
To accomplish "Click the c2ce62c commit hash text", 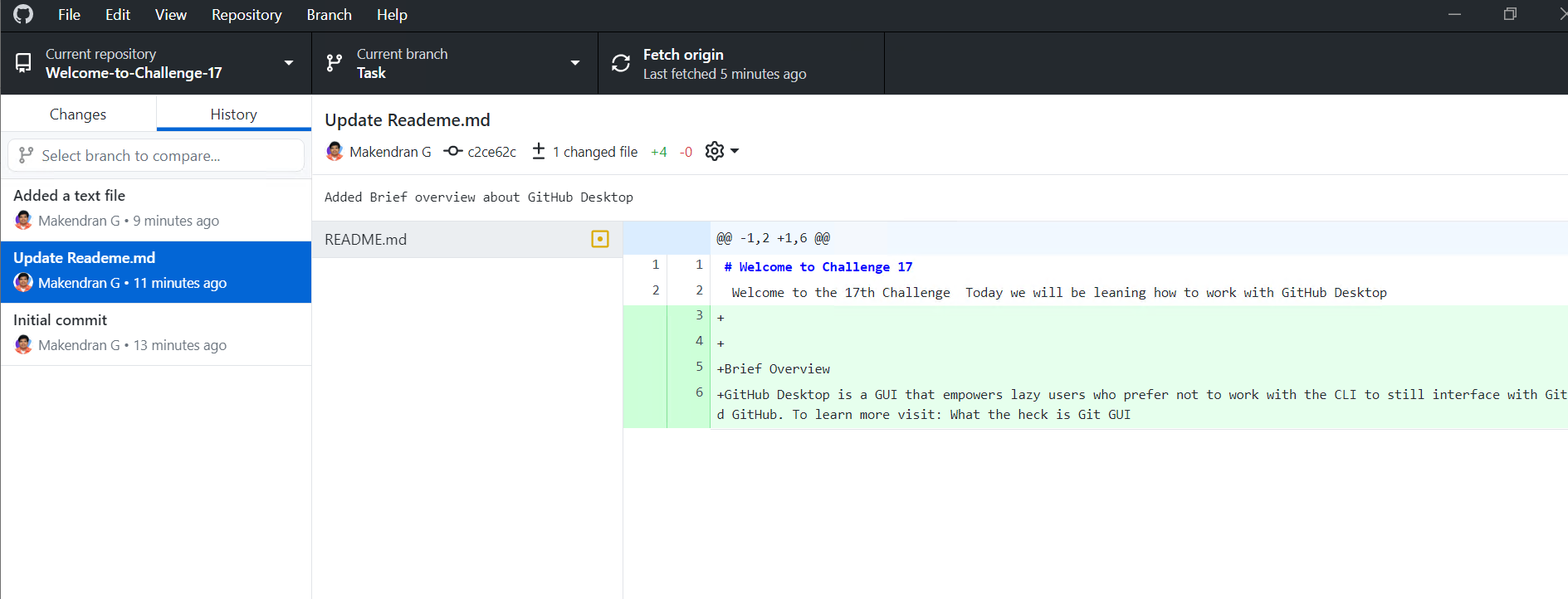I will 491,152.
